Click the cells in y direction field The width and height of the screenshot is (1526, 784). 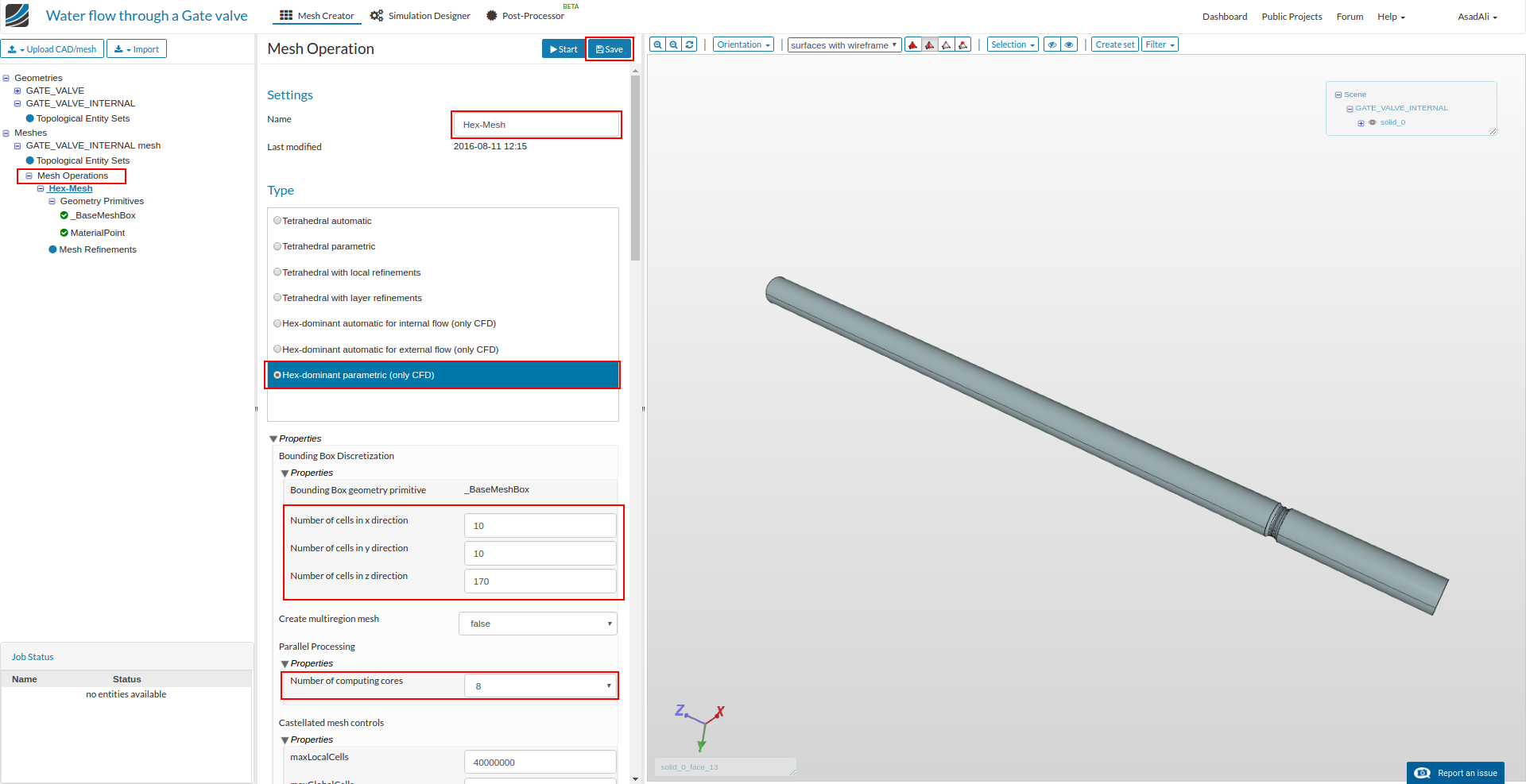(x=540, y=554)
